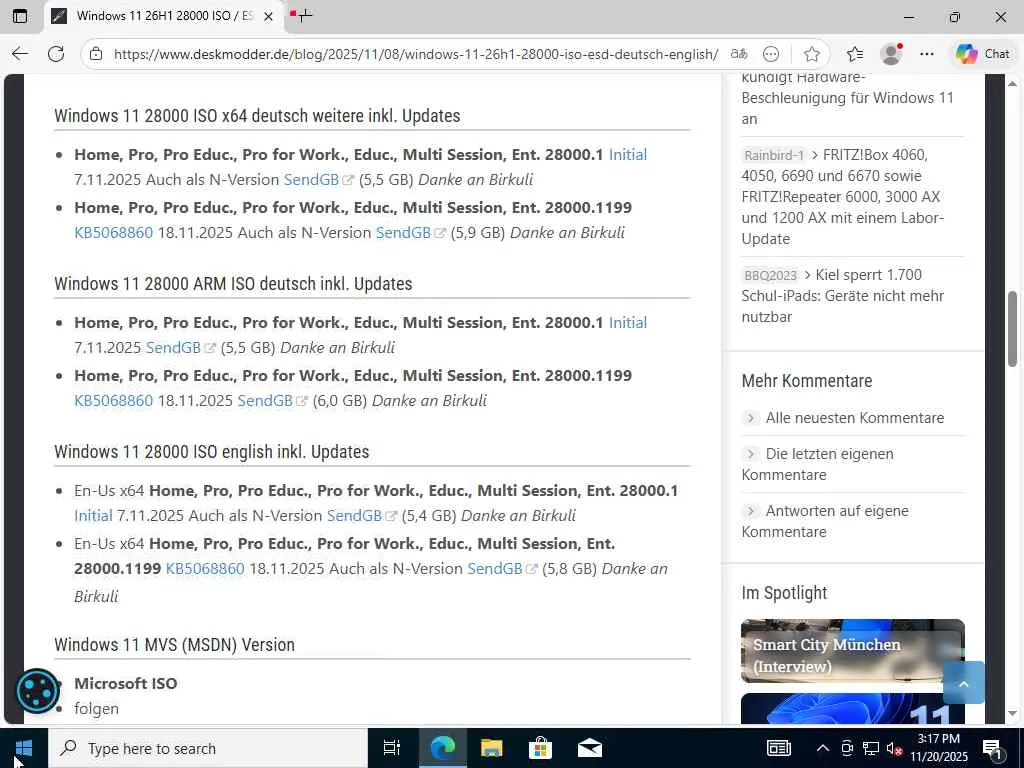1024x768 pixels.
Task: Click the BBQ2023 commenter name
Action: click(771, 276)
